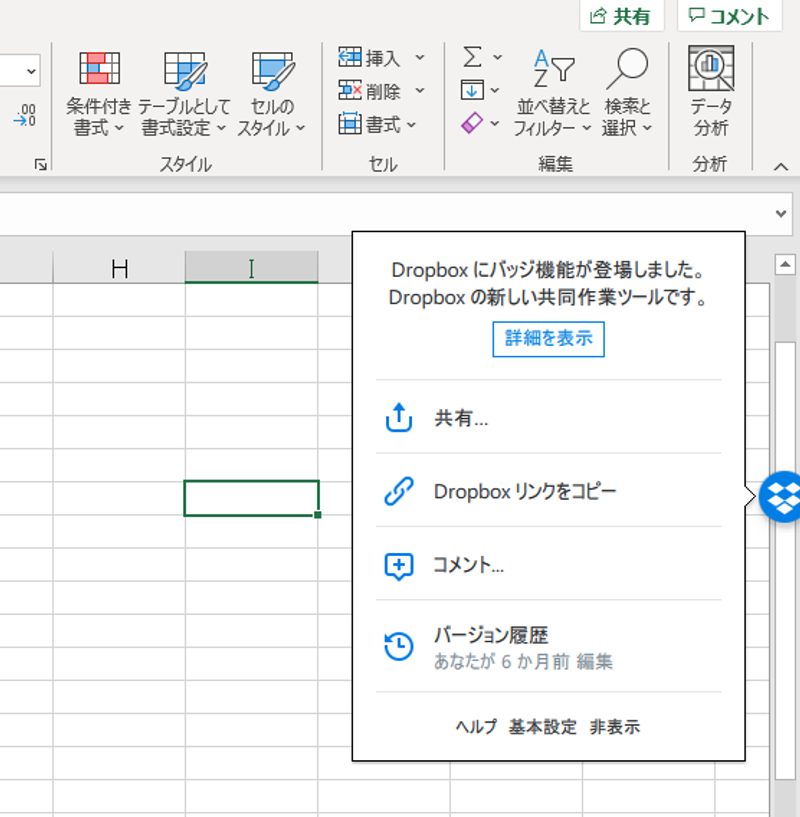Click the selected cell in column I

[251, 498]
